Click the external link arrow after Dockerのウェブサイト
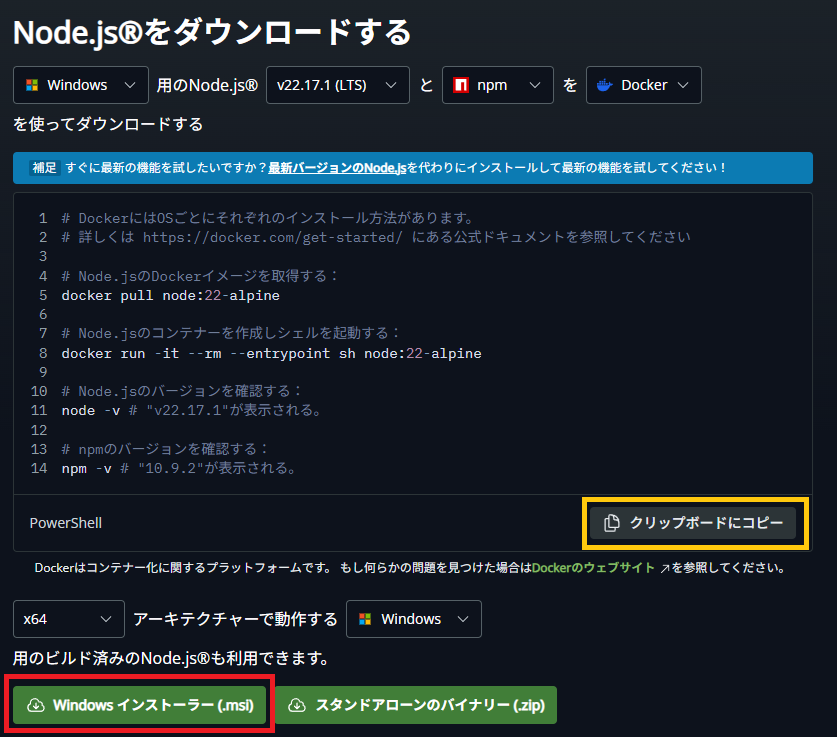 pos(665,569)
